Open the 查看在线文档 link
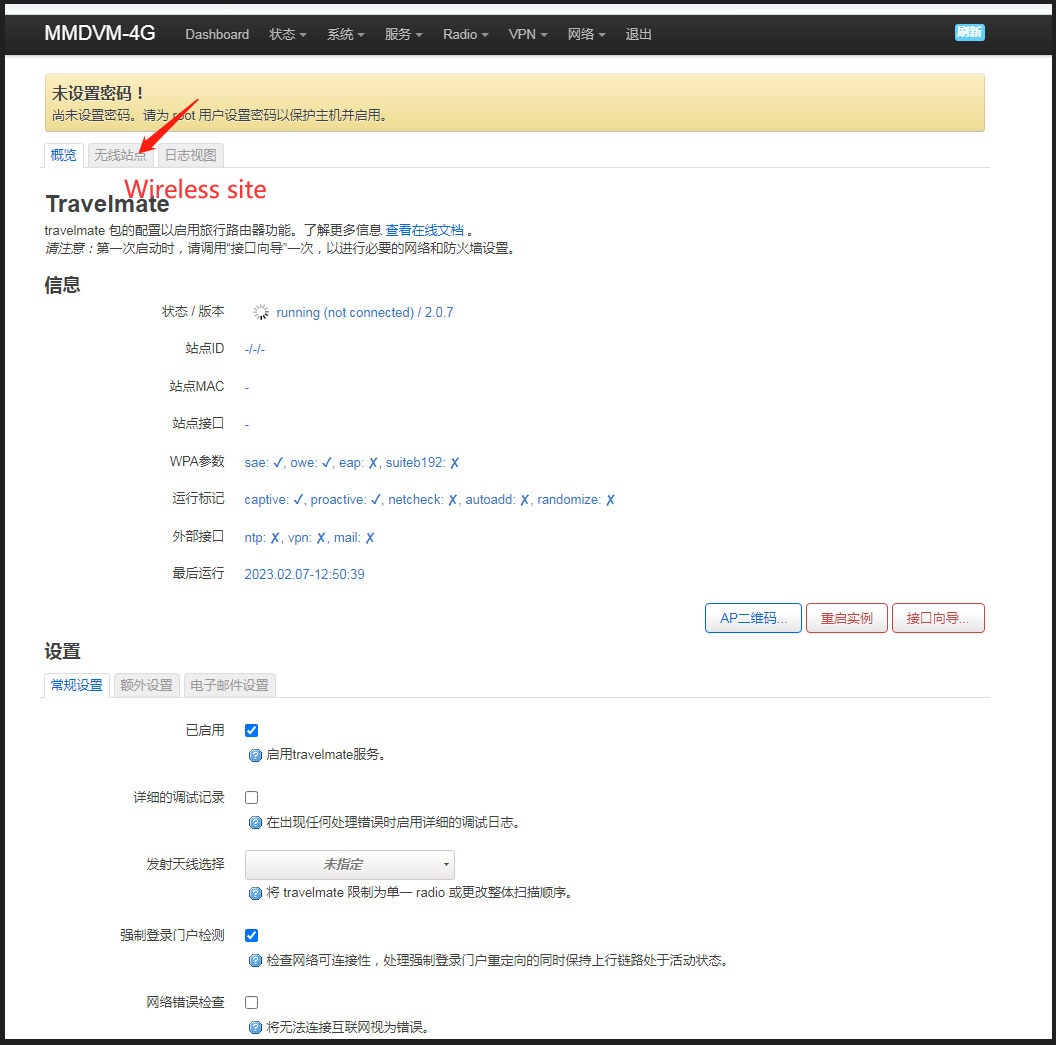Screen dimensions: 1056x1045 tap(424, 230)
